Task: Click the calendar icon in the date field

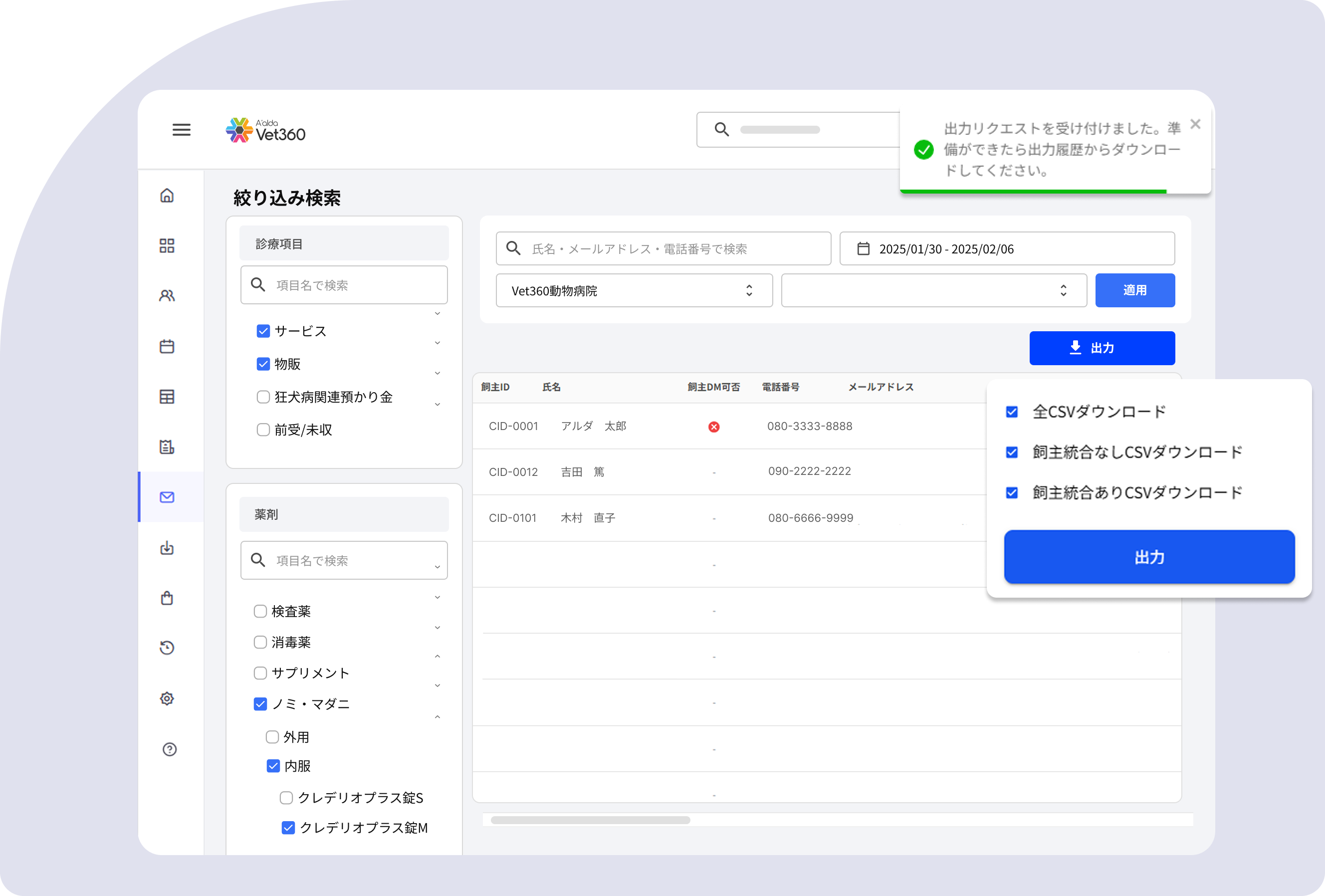Action: tap(863, 248)
